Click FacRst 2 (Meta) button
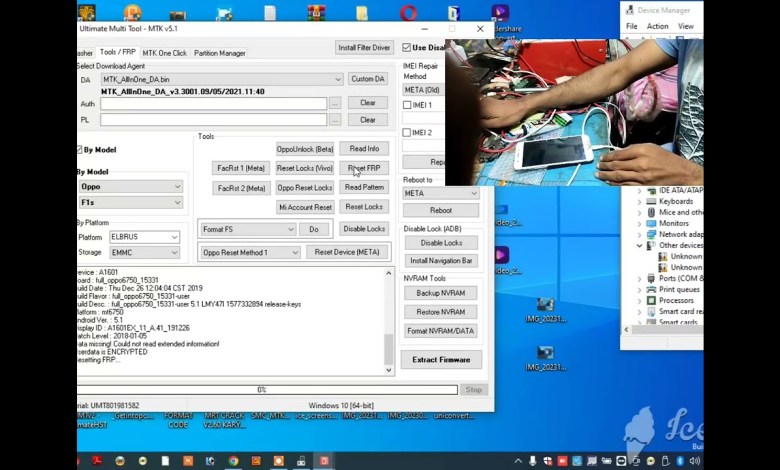The width and height of the screenshot is (780, 470). tap(241, 188)
